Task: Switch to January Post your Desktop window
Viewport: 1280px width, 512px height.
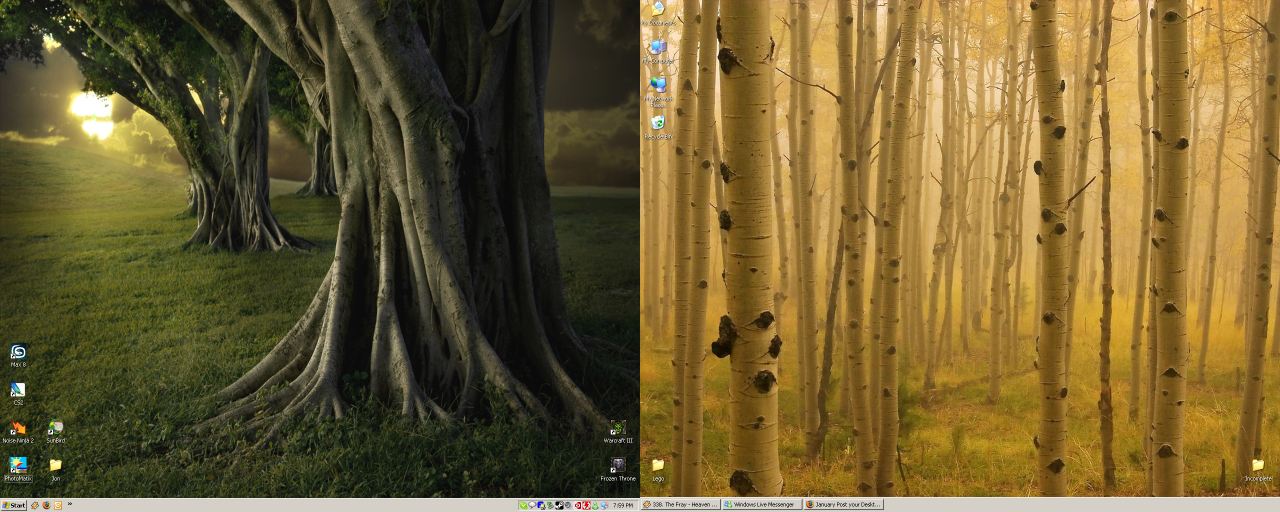Action: 844,505
